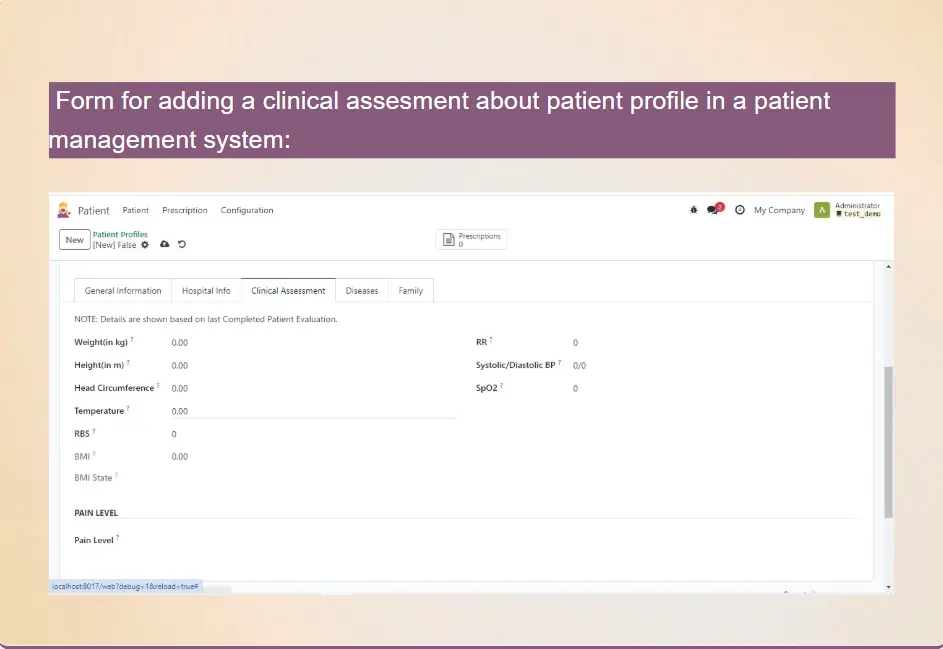Viewport: 943px width, 649px height.
Task: Open the My Company switcher
Action: [779, 210]
